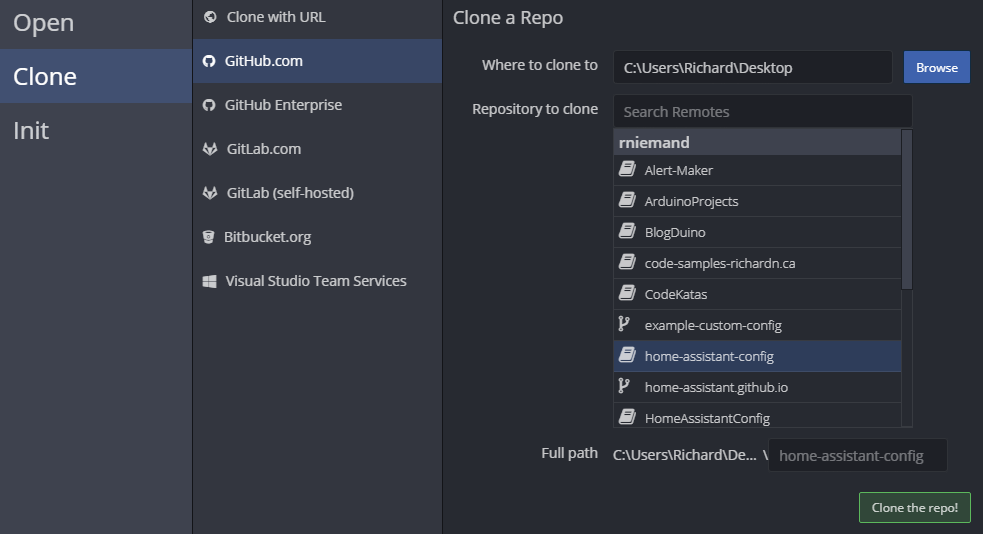The width and height of the screenshot is (983, 534).
Task: Click the fork icon beside example-custom-config
Action: (625, 325)
